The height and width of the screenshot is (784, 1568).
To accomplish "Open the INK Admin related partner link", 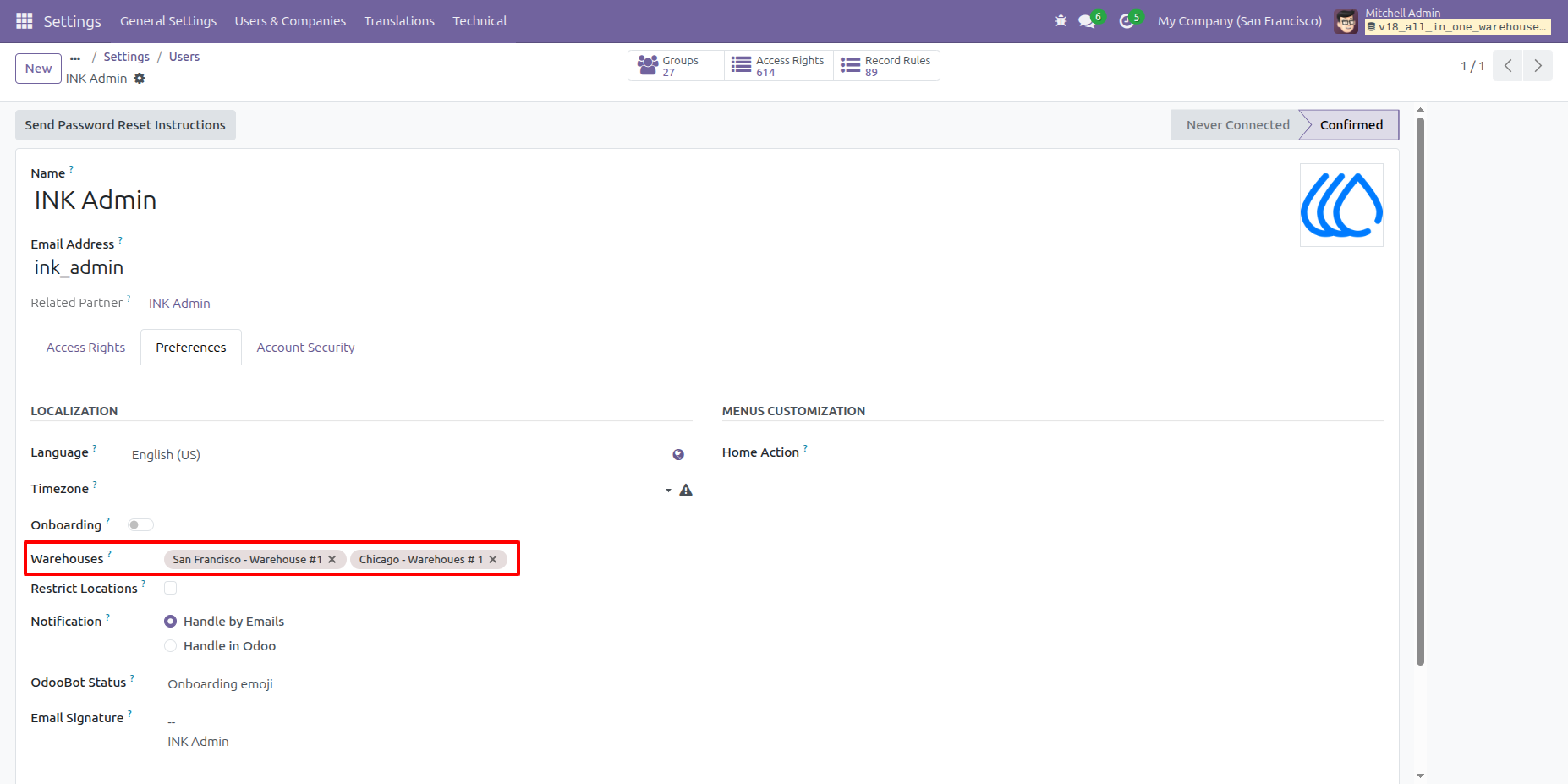I will 179,304.
